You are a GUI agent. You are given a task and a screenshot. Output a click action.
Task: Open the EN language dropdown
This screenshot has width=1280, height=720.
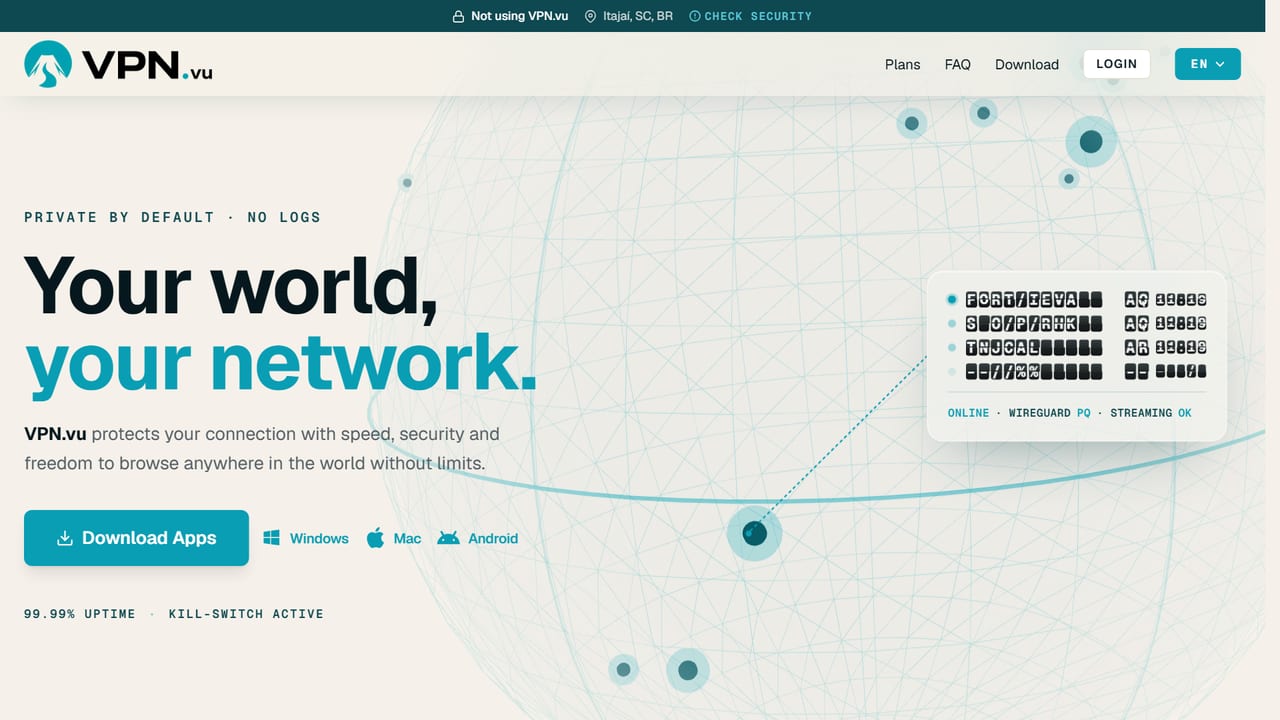tap(1208, 64)
